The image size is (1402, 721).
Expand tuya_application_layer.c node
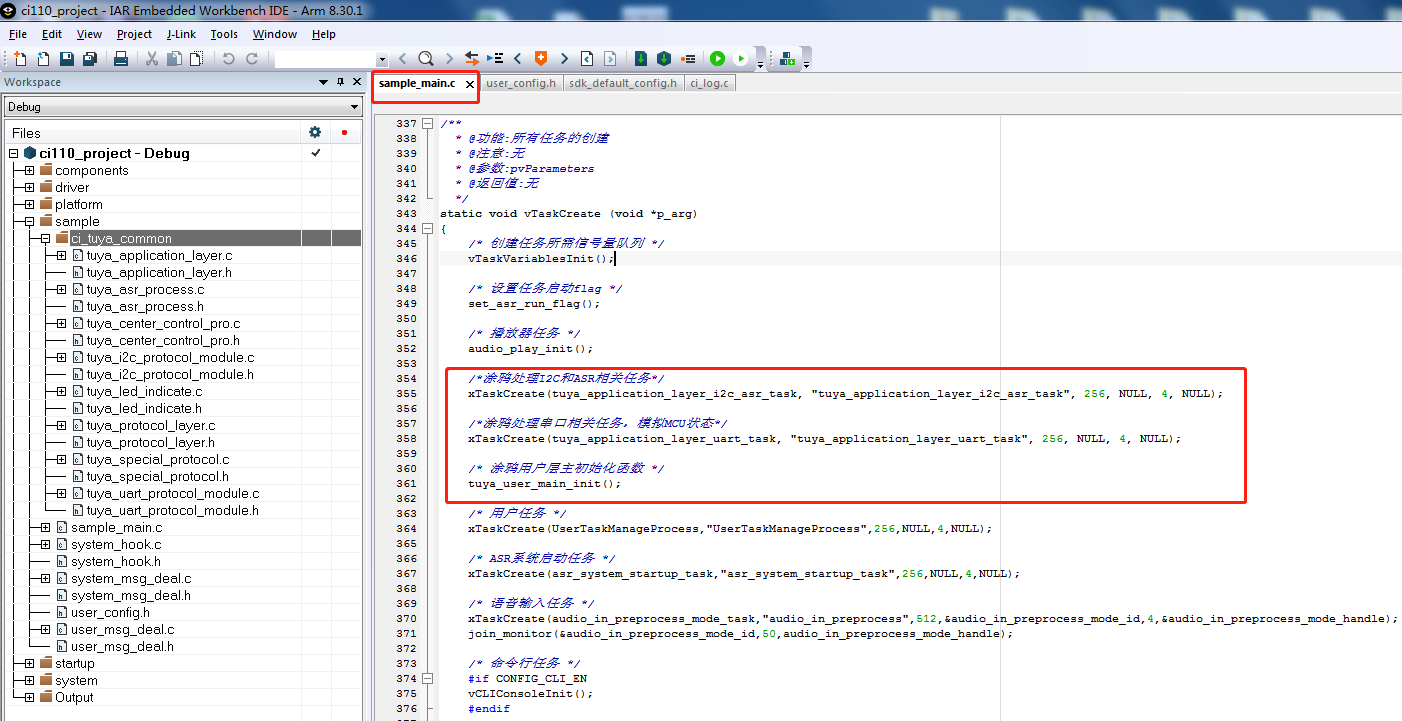point(61,255)
